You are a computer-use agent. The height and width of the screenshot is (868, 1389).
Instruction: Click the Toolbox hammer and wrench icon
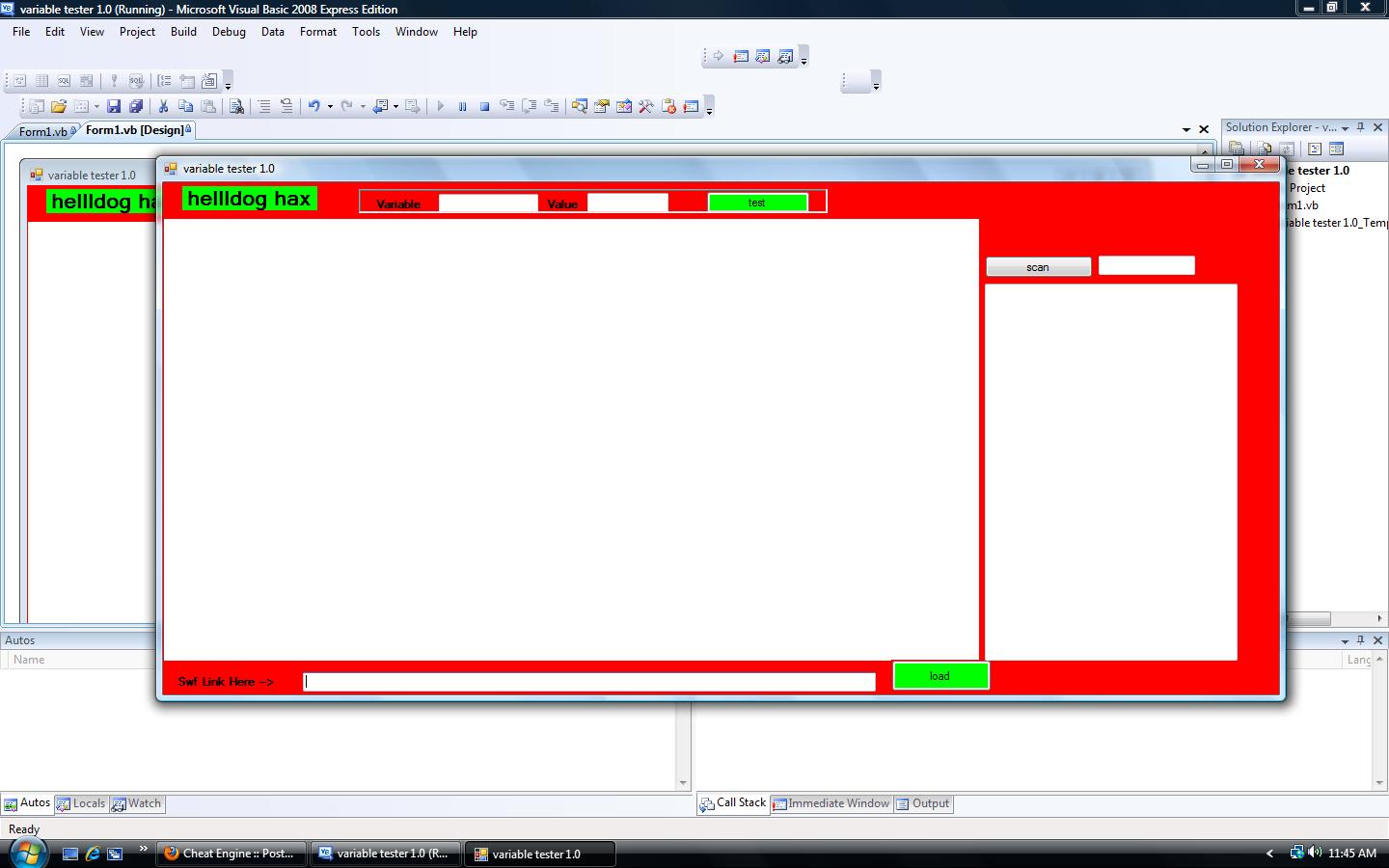click(x=645, y=106)
